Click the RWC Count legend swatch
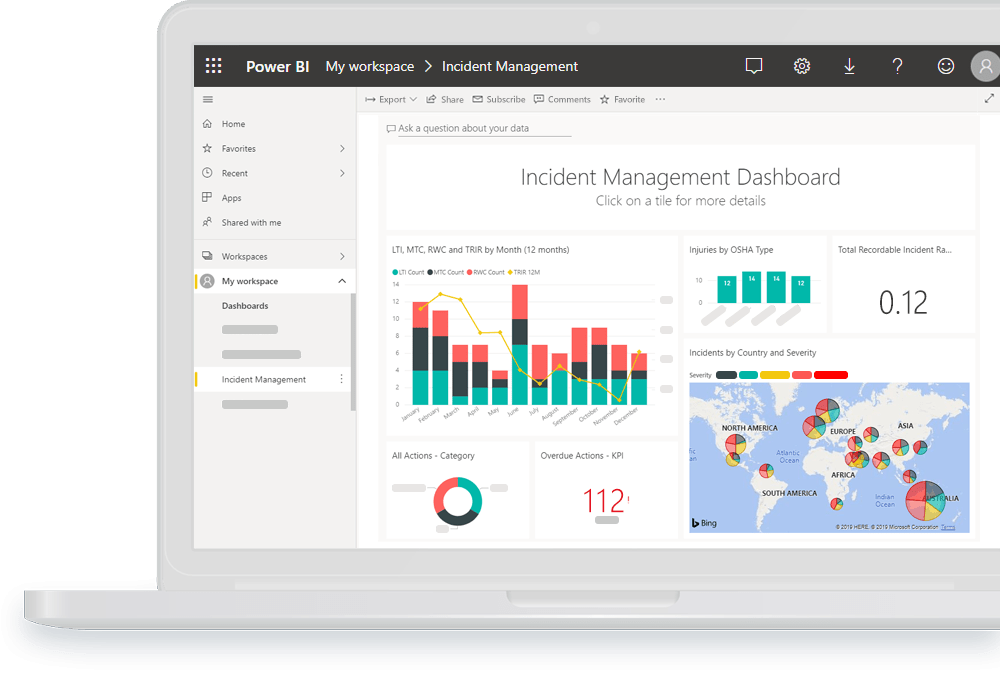This screenshot has height=697, width=1000. click(469, 272)
